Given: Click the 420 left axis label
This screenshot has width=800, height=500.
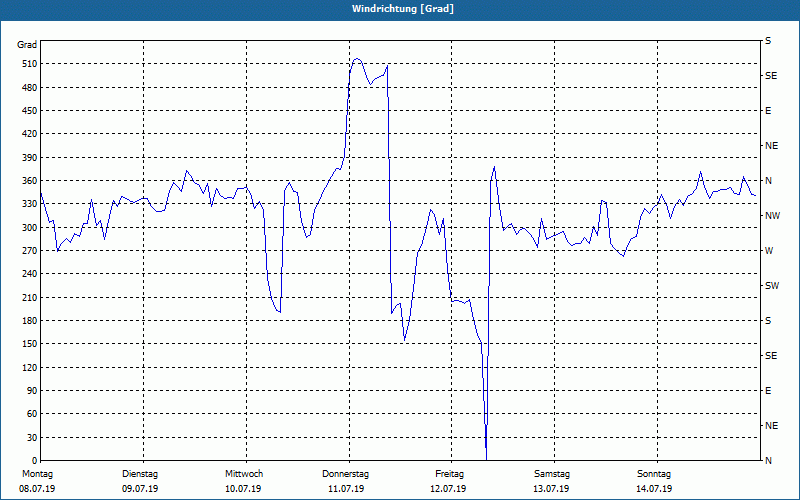Looking at the screenshot, I should (x=29, y=134).
